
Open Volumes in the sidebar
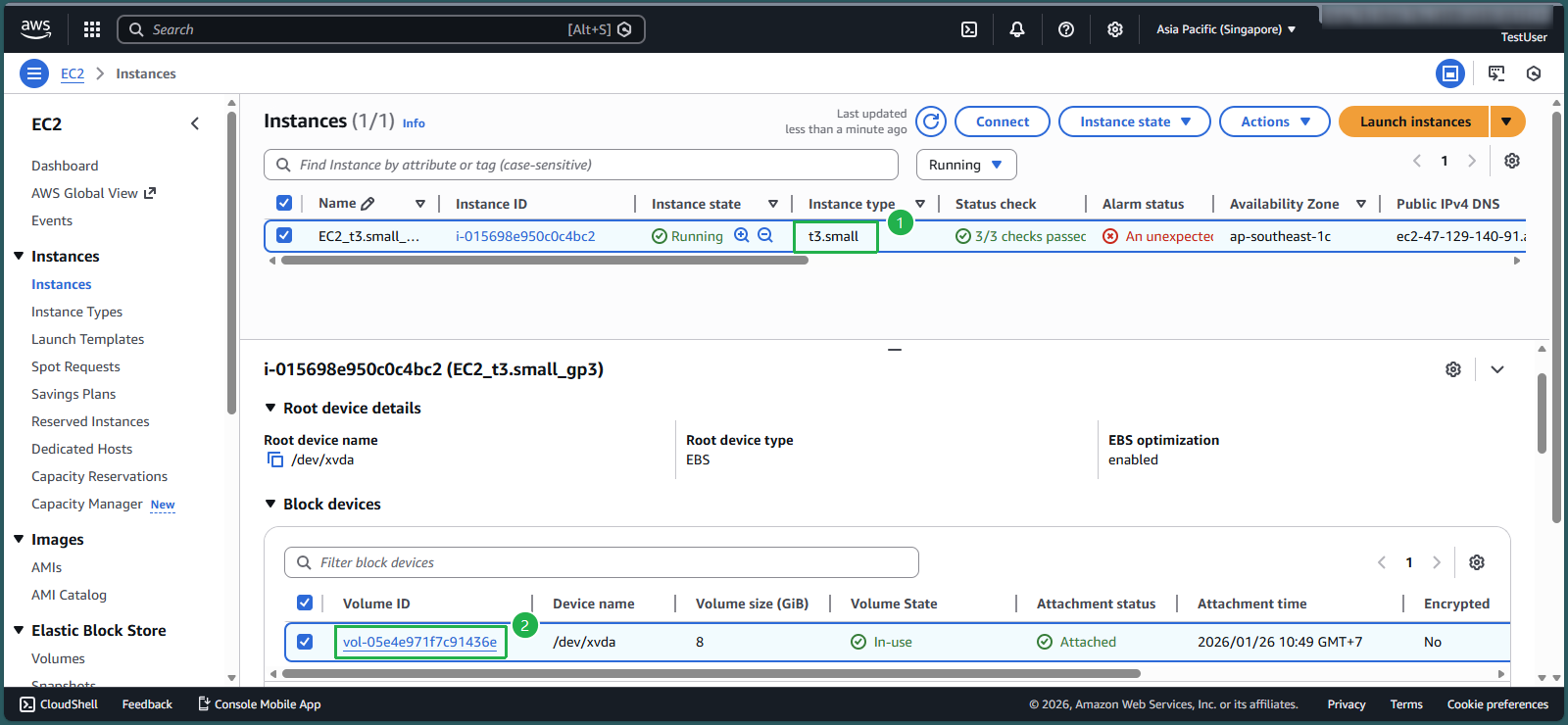(x=58, y=658)
